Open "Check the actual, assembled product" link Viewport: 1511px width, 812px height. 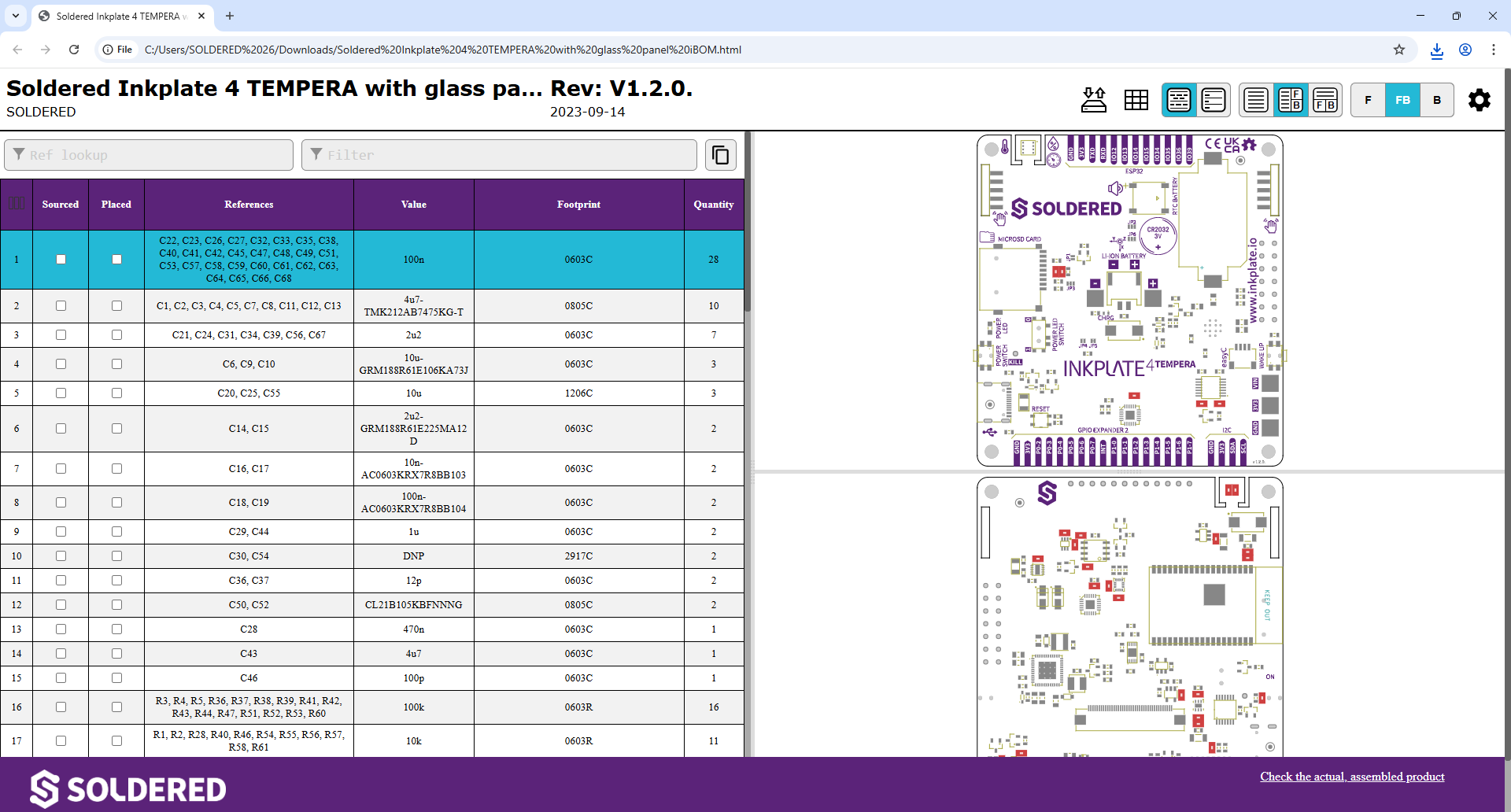[x=1351, y=777]
